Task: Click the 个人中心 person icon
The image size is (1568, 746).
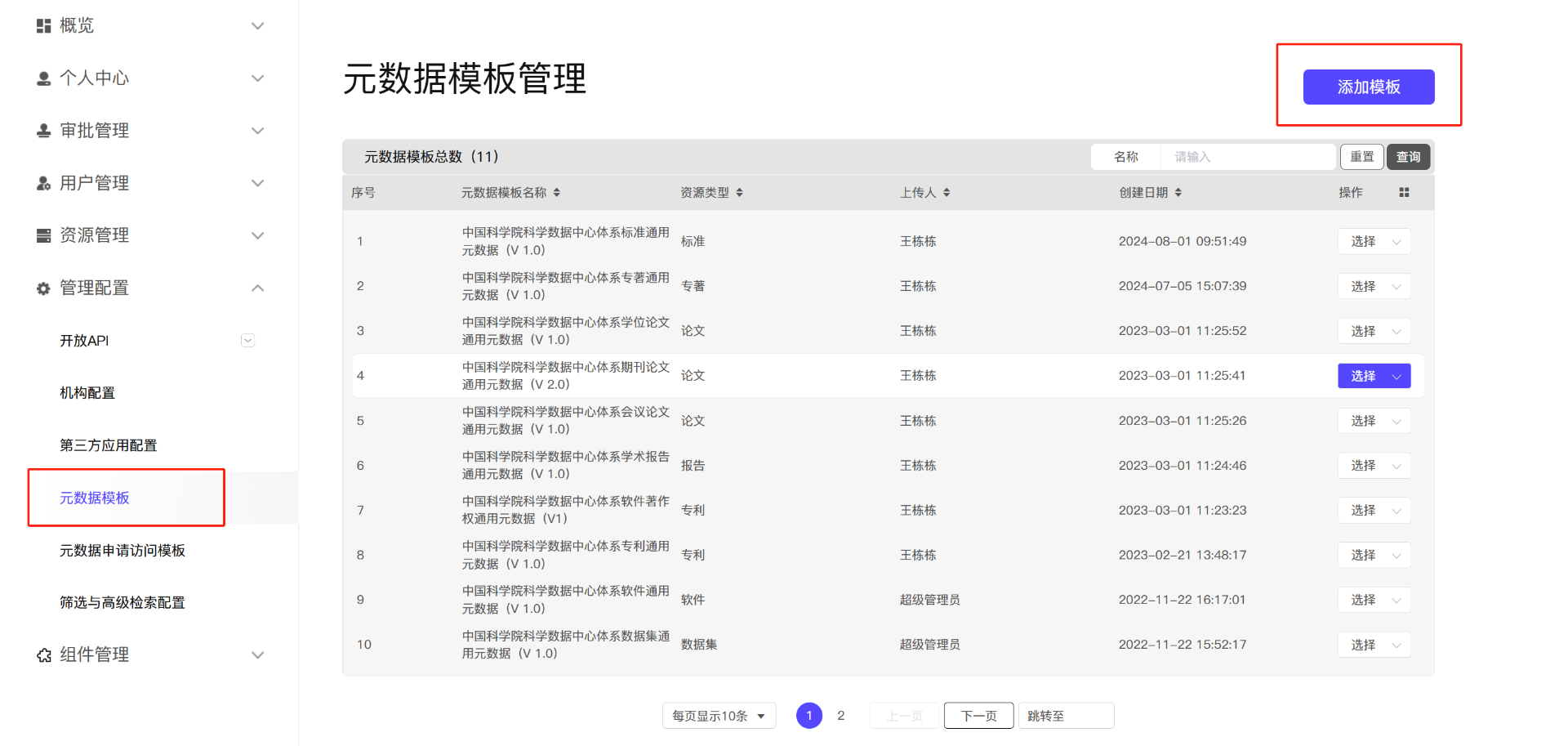Action: [x=44, y=78]
